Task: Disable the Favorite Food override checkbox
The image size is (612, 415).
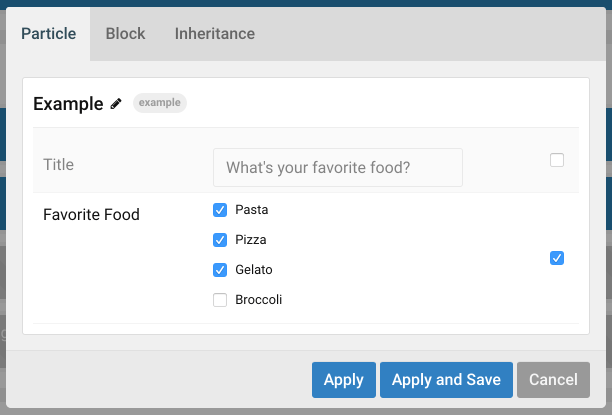Action: [557, 258]
